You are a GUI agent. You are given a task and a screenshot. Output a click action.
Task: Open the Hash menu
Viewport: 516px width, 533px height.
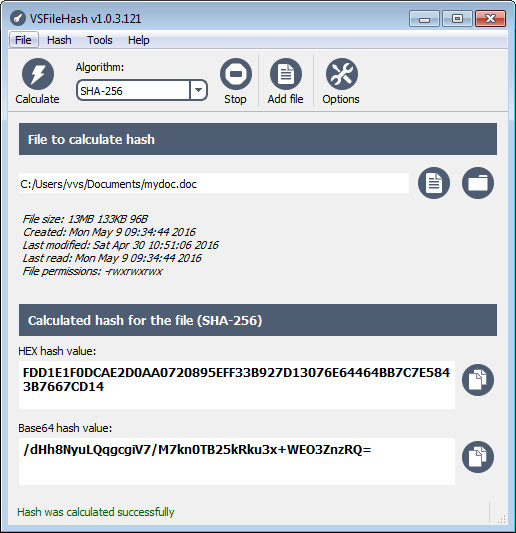tap(59, 40)
